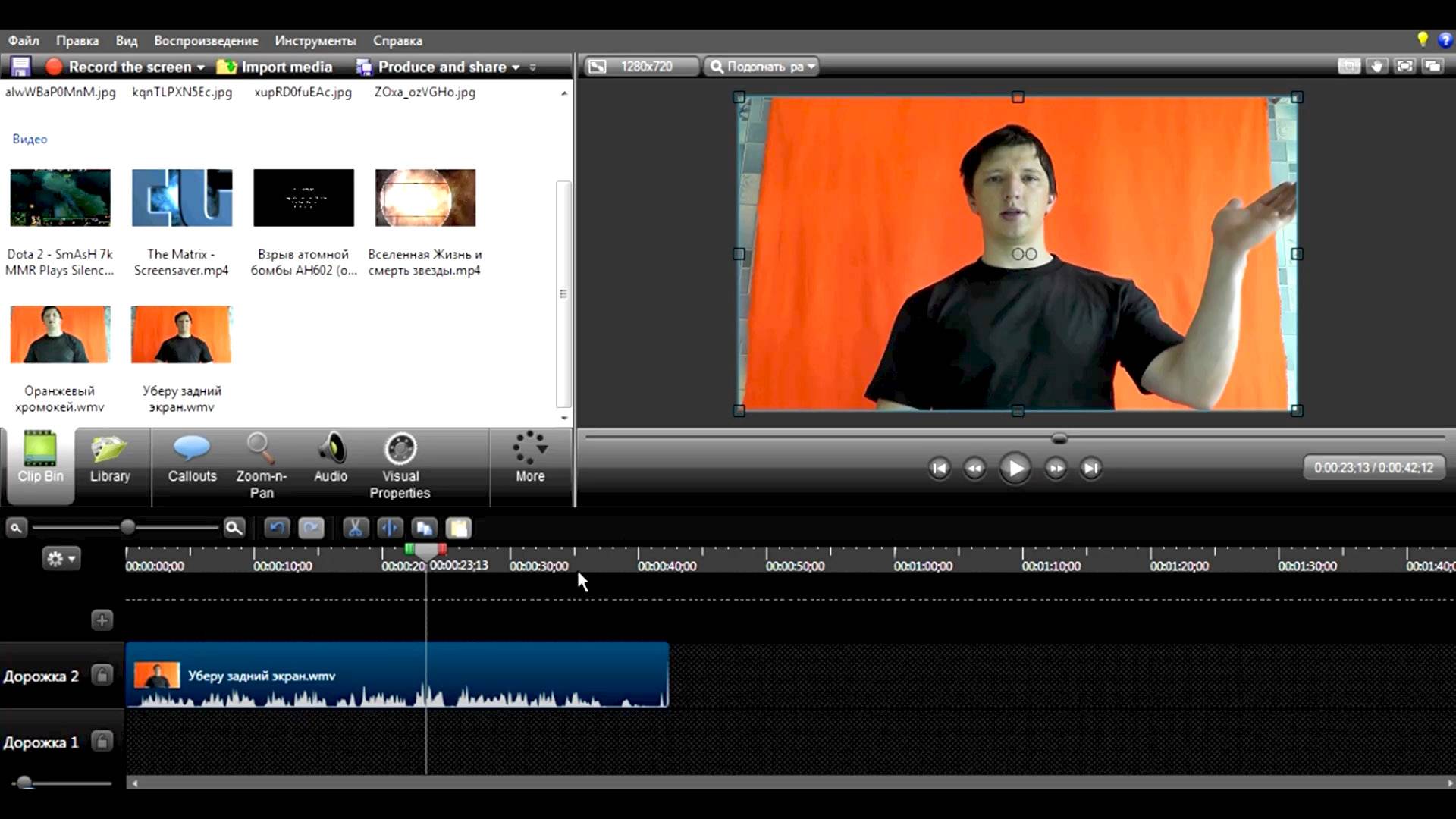
Task: Open the Инструменты menu
Action: (x=315, y=41)
